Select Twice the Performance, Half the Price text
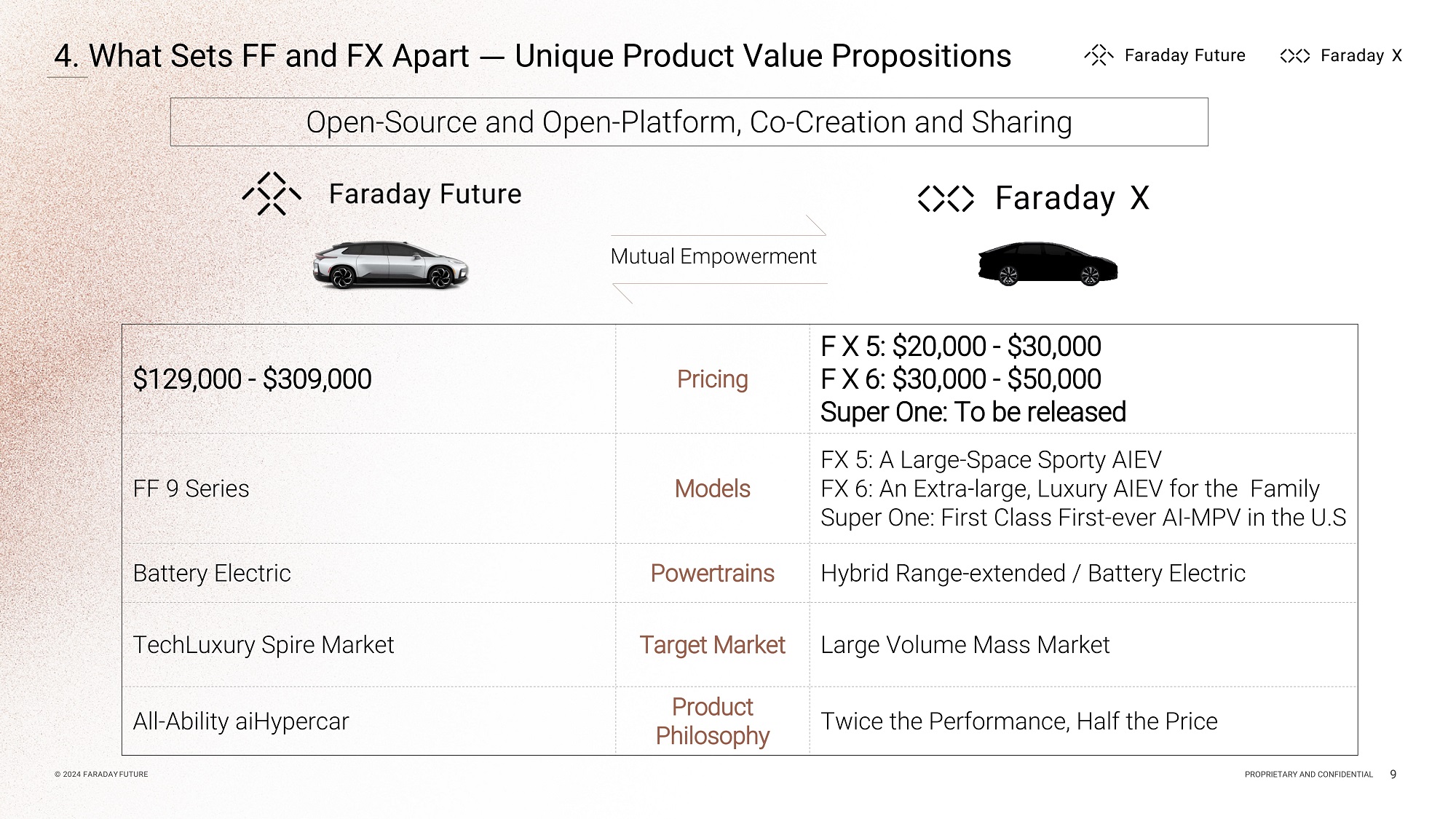Image resolution: width=1456 pixels, height=819 pixels. point(1018,721)
